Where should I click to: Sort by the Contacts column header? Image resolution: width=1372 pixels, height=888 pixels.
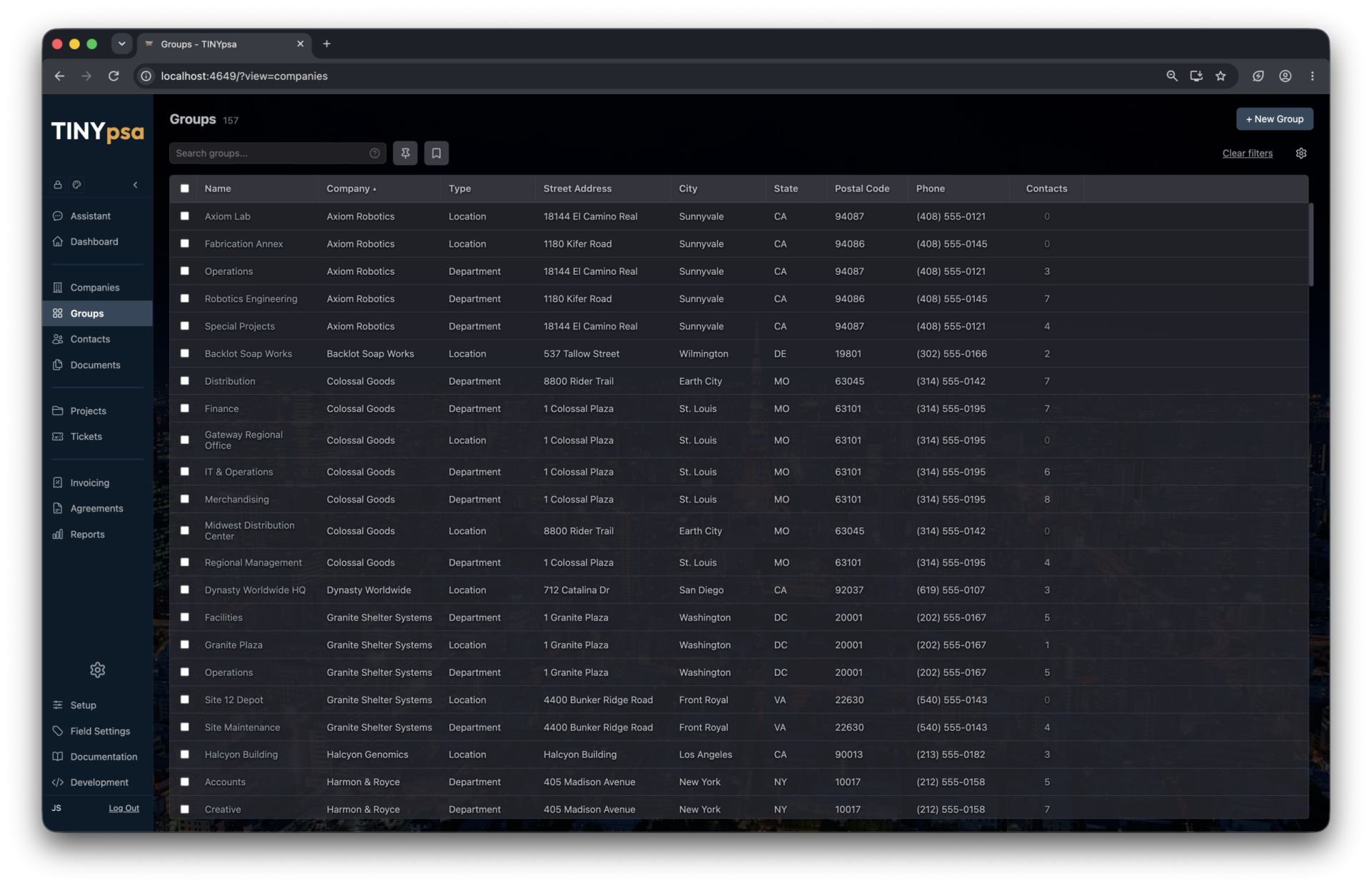(x=1046, y=188)
